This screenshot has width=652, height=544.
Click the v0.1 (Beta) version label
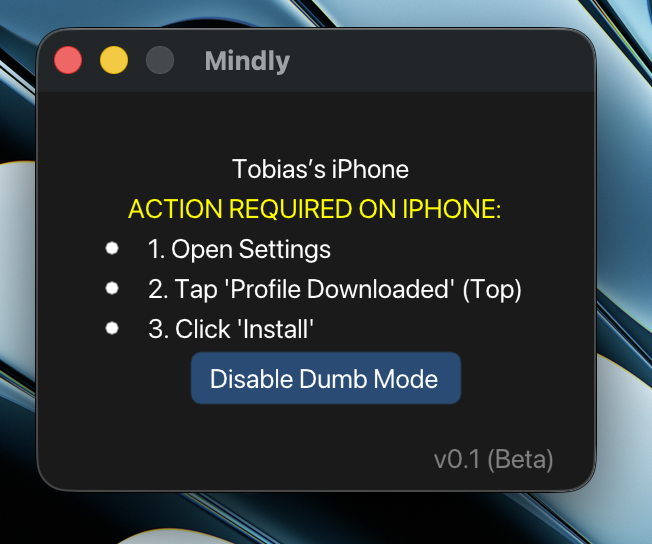494,460
